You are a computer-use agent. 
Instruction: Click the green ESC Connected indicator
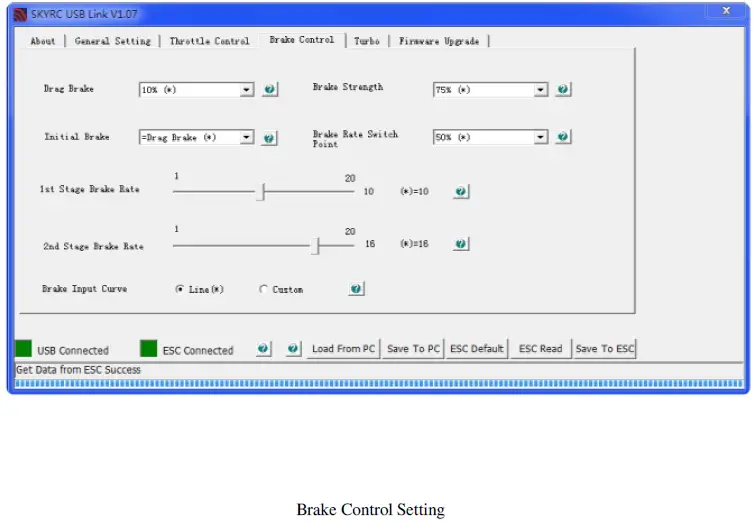point(149,349)
